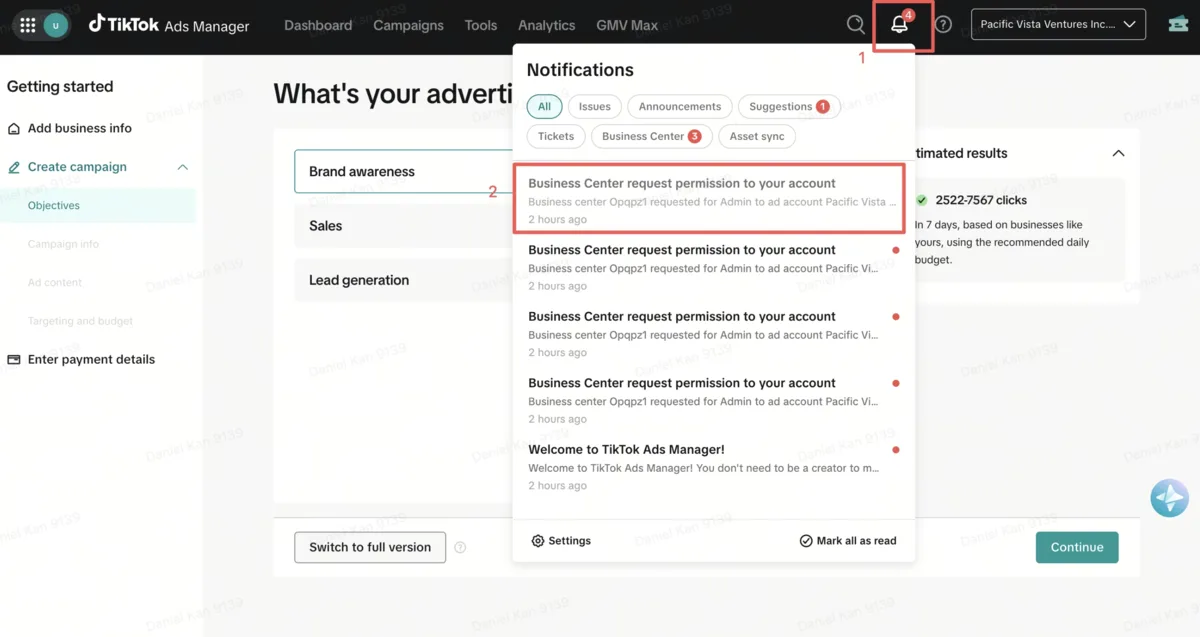Image resolution: width=1200 pixels, height=637 pixels.
Task: Open notification Settings gear
Action: pyautogui.click(x=561, y=541)
